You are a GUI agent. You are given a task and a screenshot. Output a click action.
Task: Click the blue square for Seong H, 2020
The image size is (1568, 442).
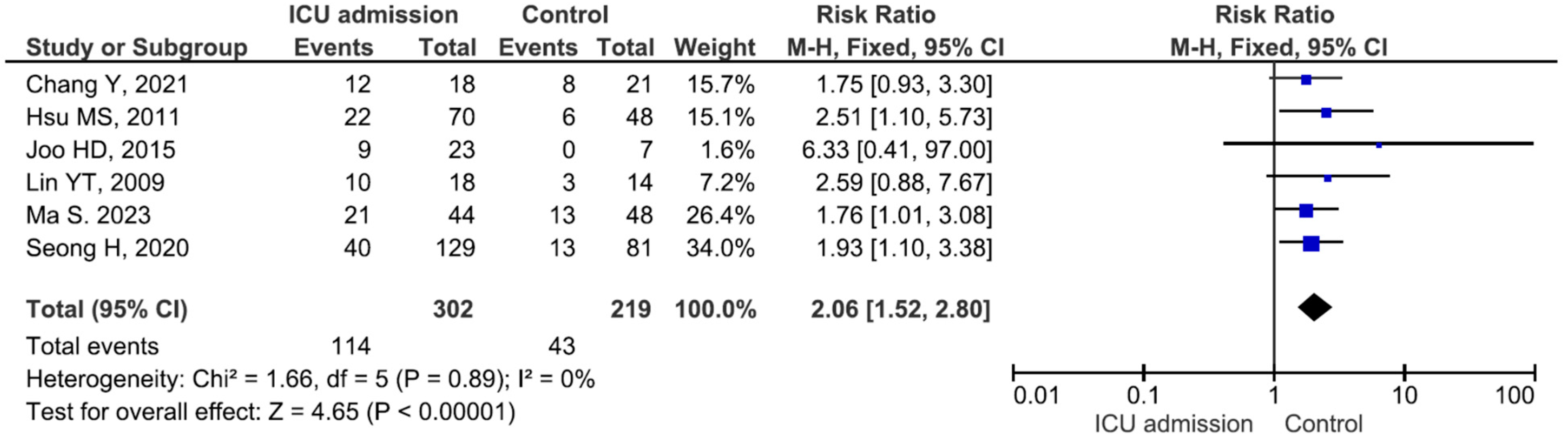[x=1311, y=243]
